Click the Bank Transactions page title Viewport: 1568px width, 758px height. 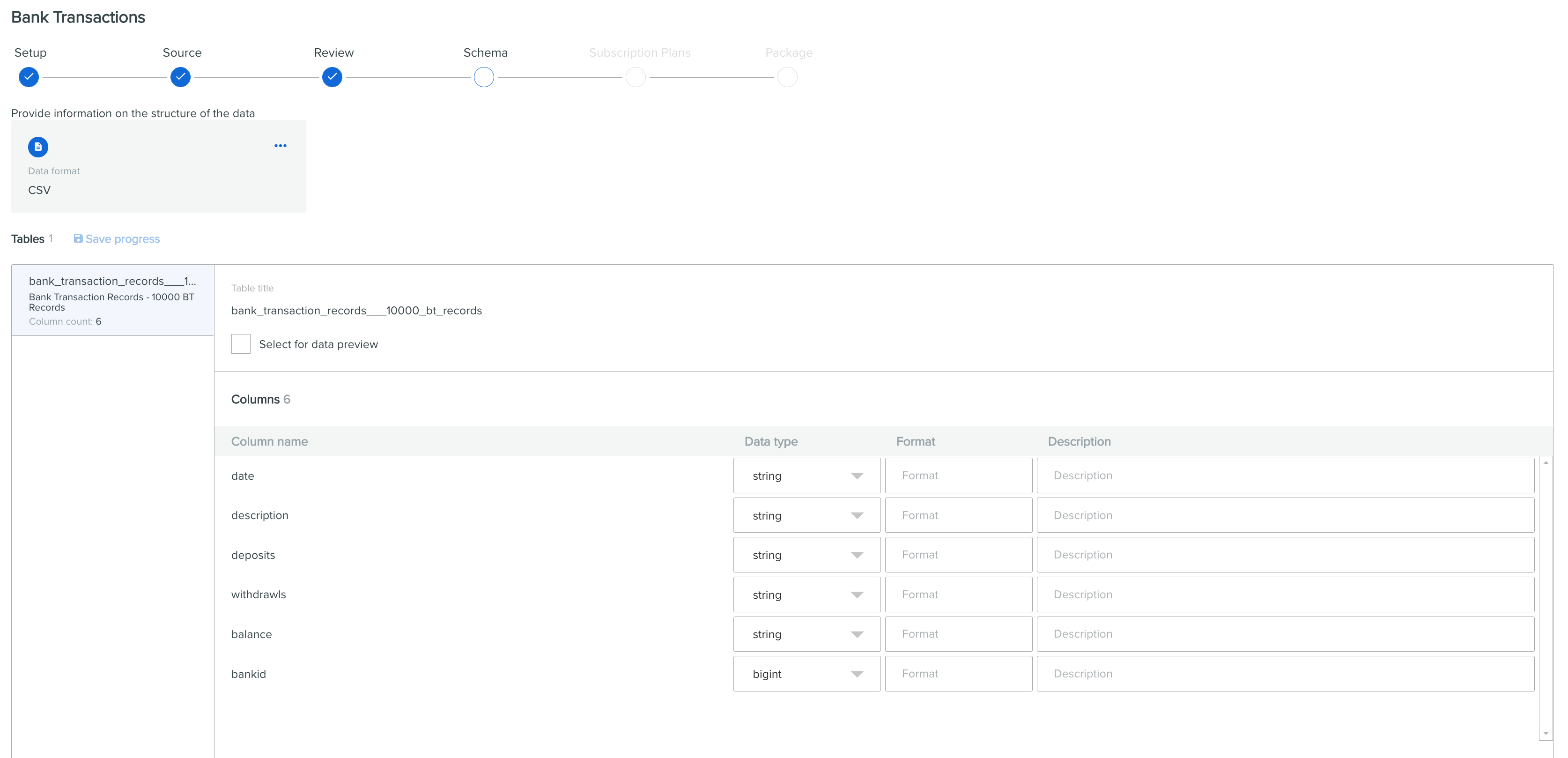(x=78, y=17)
